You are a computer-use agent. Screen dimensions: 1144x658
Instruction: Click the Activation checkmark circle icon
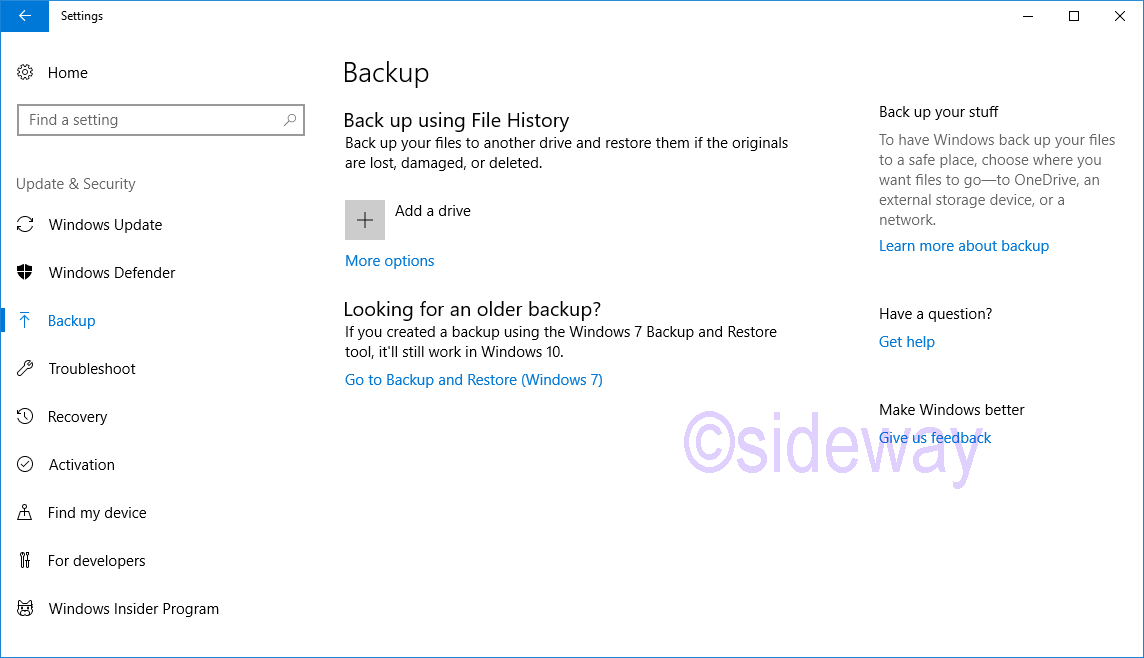tap(26, 465)
